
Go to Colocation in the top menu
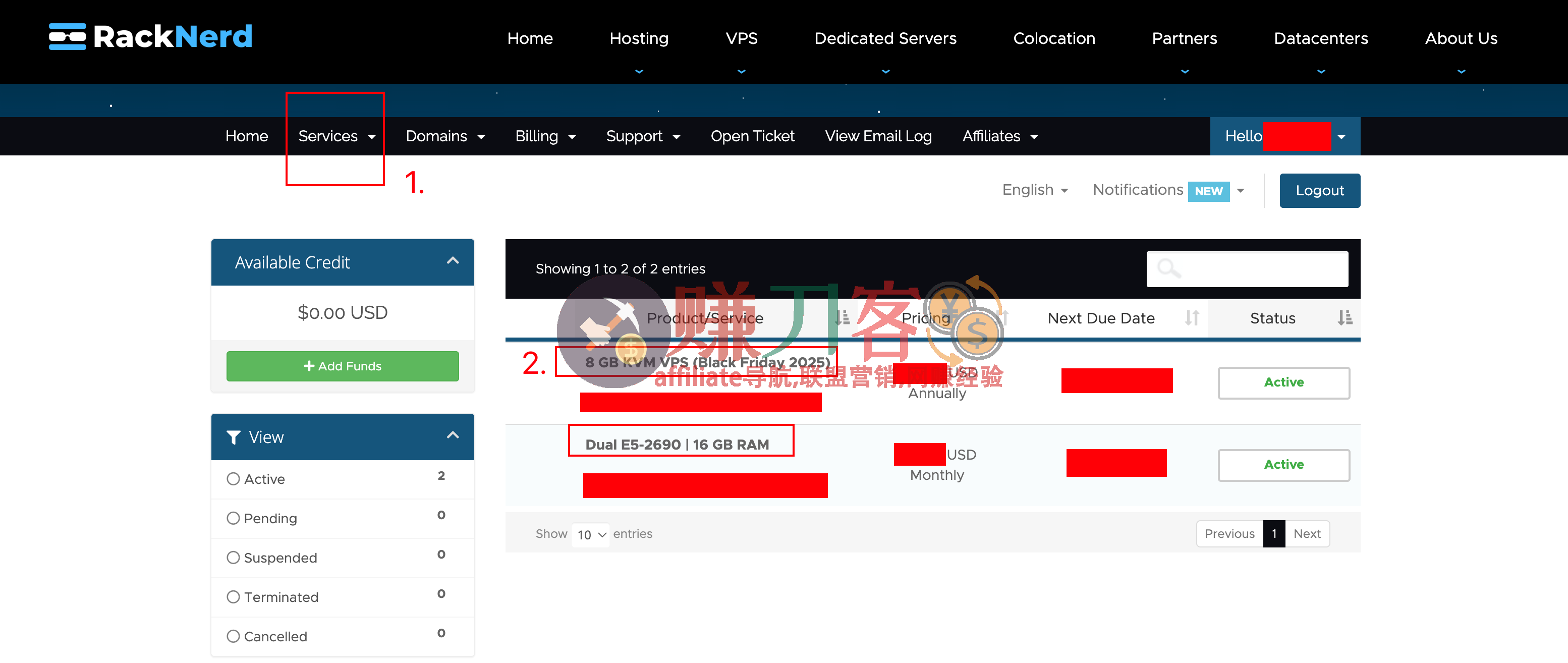click(x=1053, y=38)
